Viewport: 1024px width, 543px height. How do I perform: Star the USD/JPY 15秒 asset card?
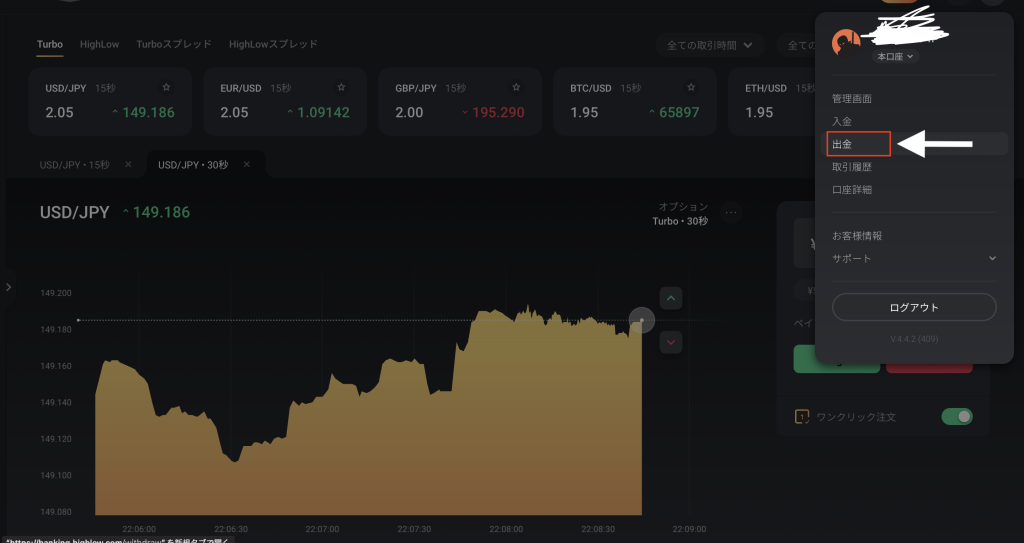[167, 88]
